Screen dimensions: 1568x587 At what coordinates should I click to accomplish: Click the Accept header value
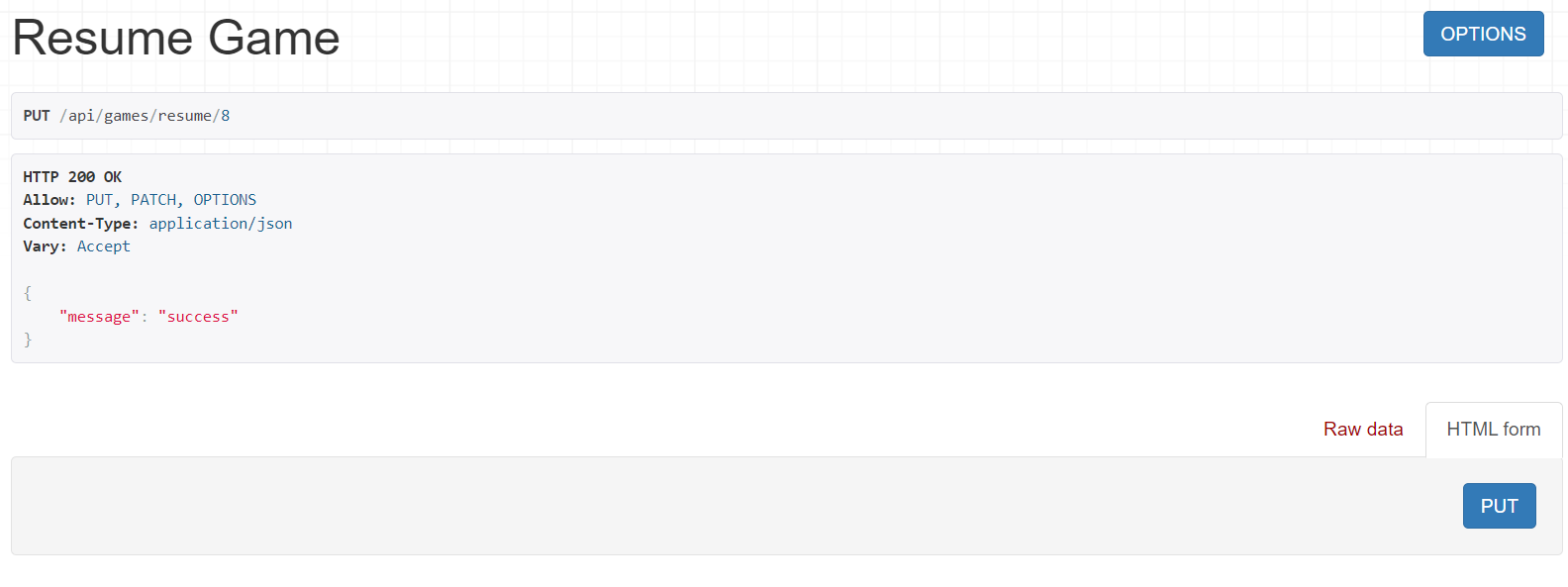pyautogui.click(x=104, y=246)
